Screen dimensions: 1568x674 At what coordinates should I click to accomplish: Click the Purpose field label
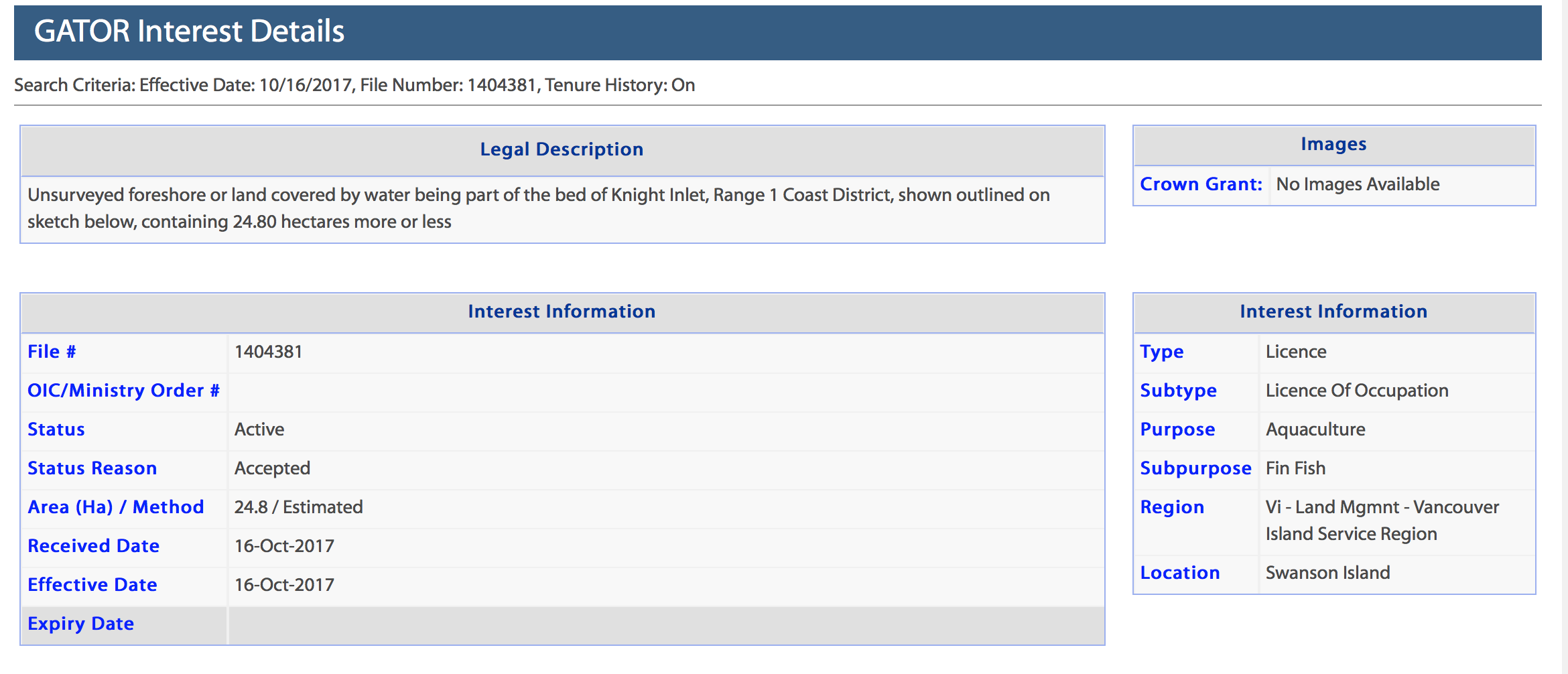point(1177,429)
